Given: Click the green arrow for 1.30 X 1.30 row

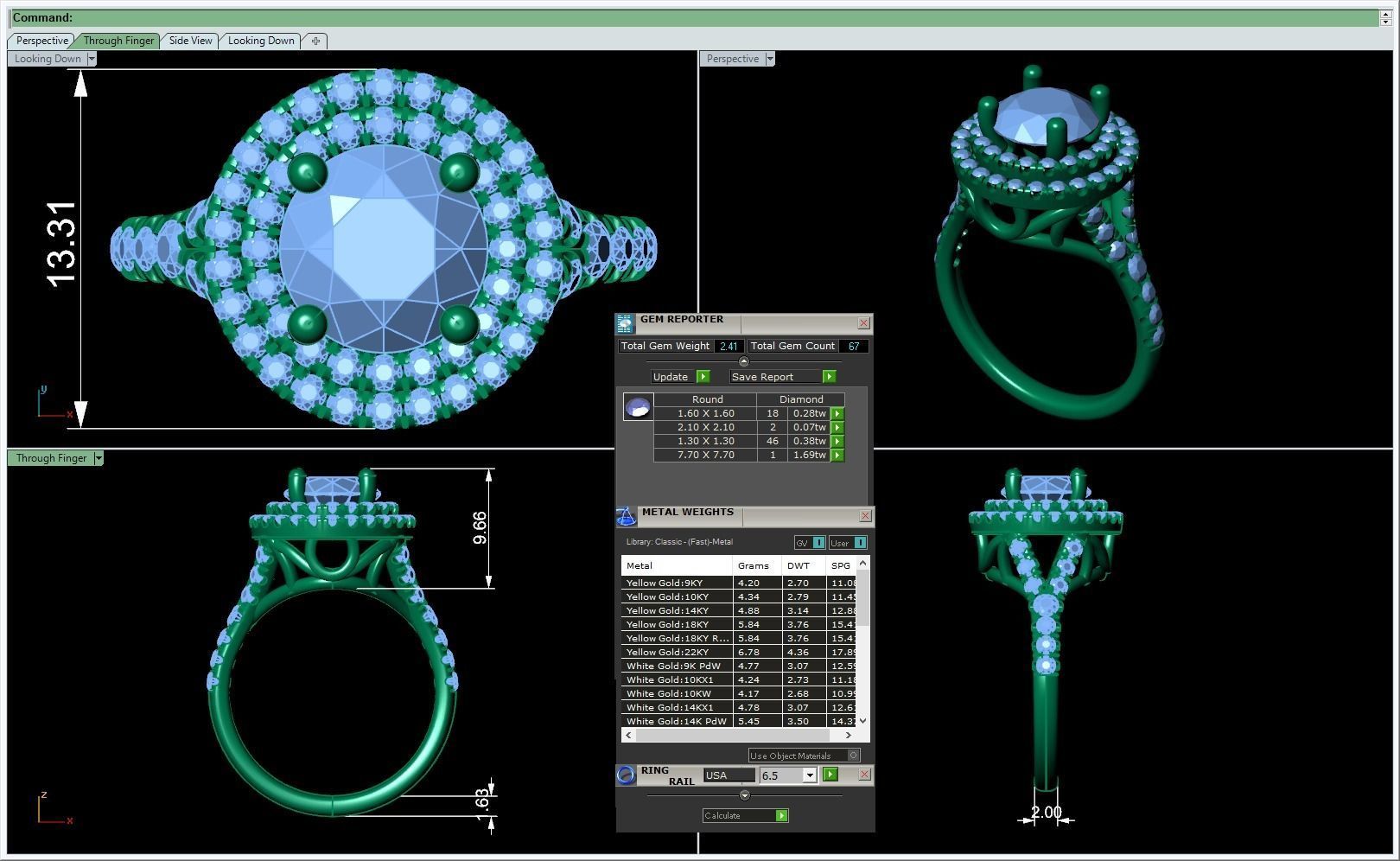Looking at the screenshot, I should coord(837,441).
